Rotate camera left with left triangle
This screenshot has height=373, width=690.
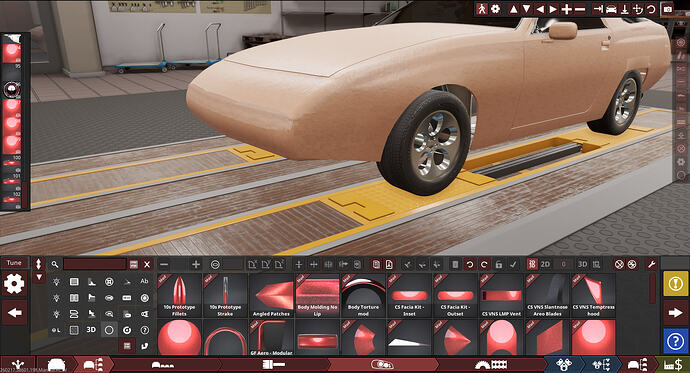(x=540, y=9)
